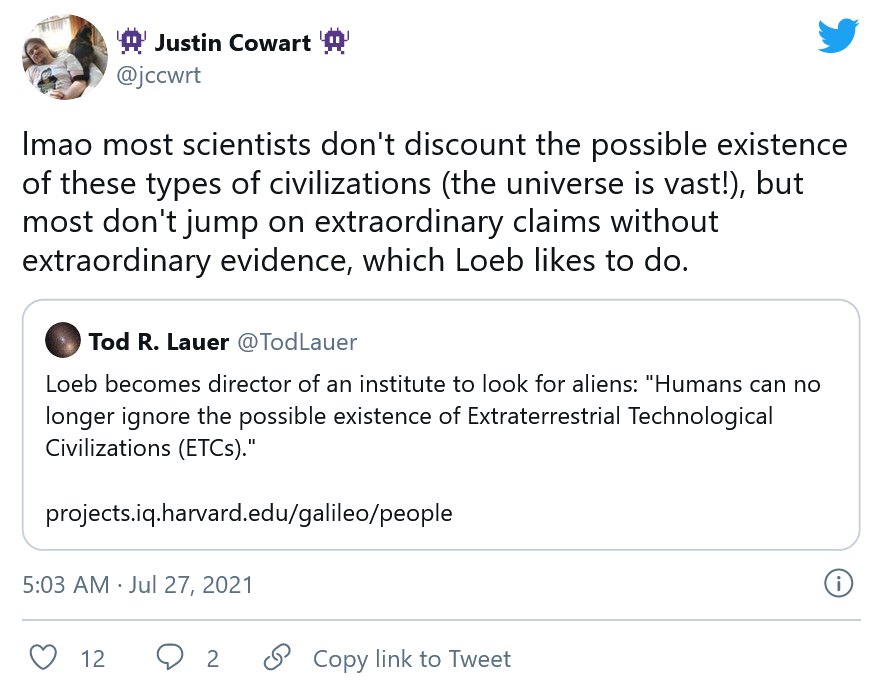Click the Twitter bird logo
Screen dimensions: 881x686
(x=838, y=36)
